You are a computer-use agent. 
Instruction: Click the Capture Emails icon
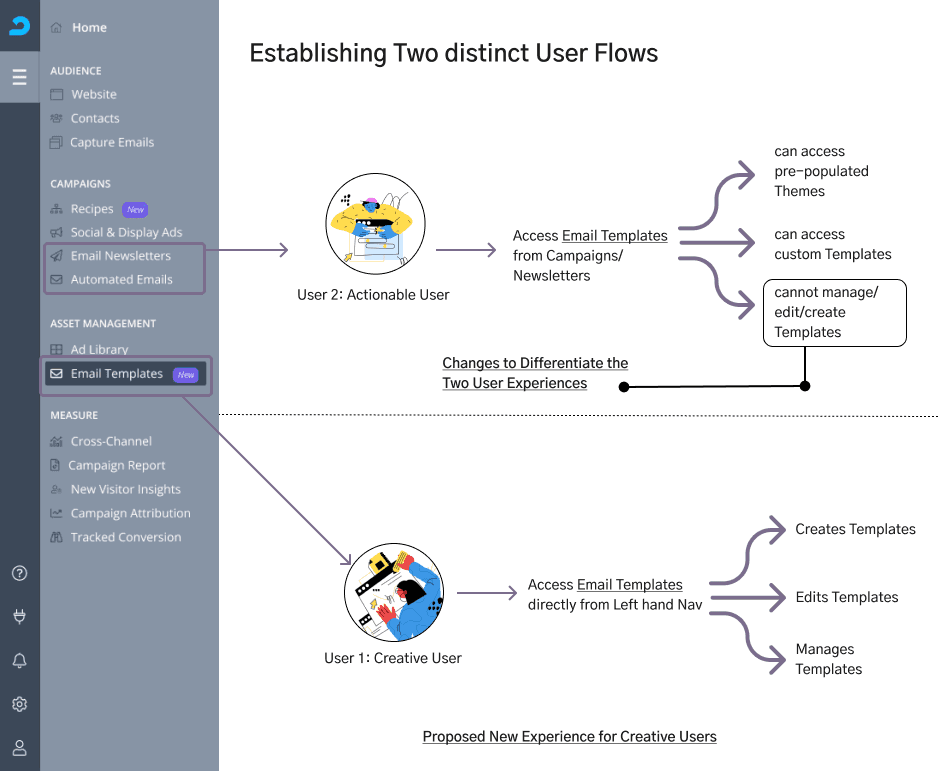[x=56, y=142]
